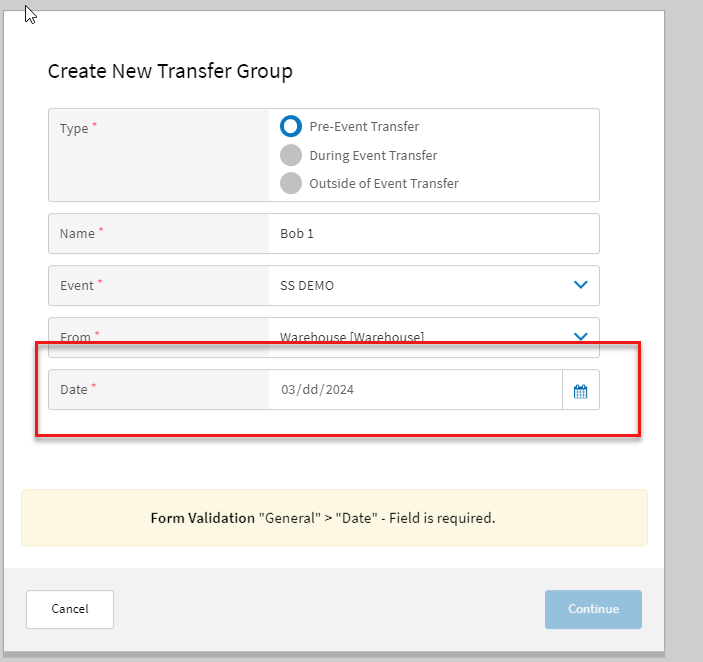The height and width of the screenshot is (662, 703).
Task: Click the '2024' year segment in Date
Action: [x=339, y=390]
